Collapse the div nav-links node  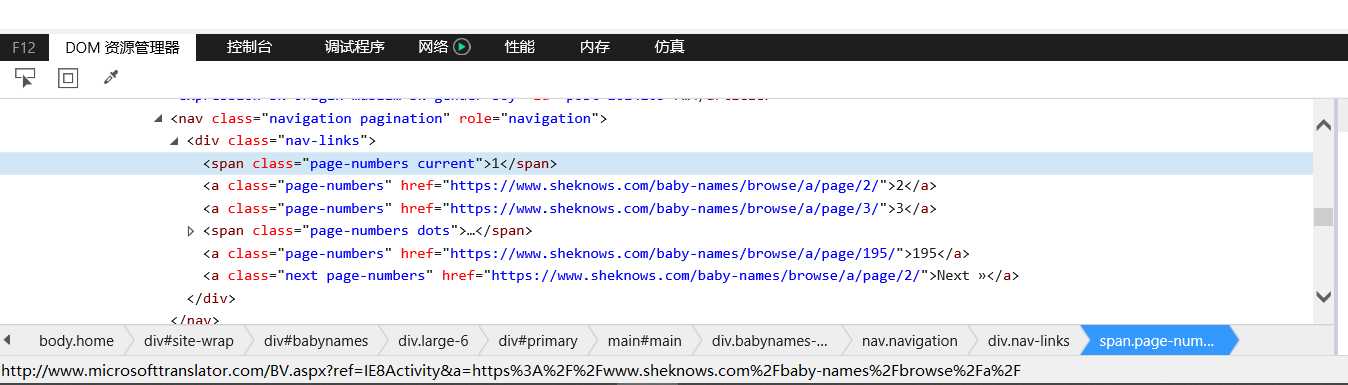click(175, 141)
